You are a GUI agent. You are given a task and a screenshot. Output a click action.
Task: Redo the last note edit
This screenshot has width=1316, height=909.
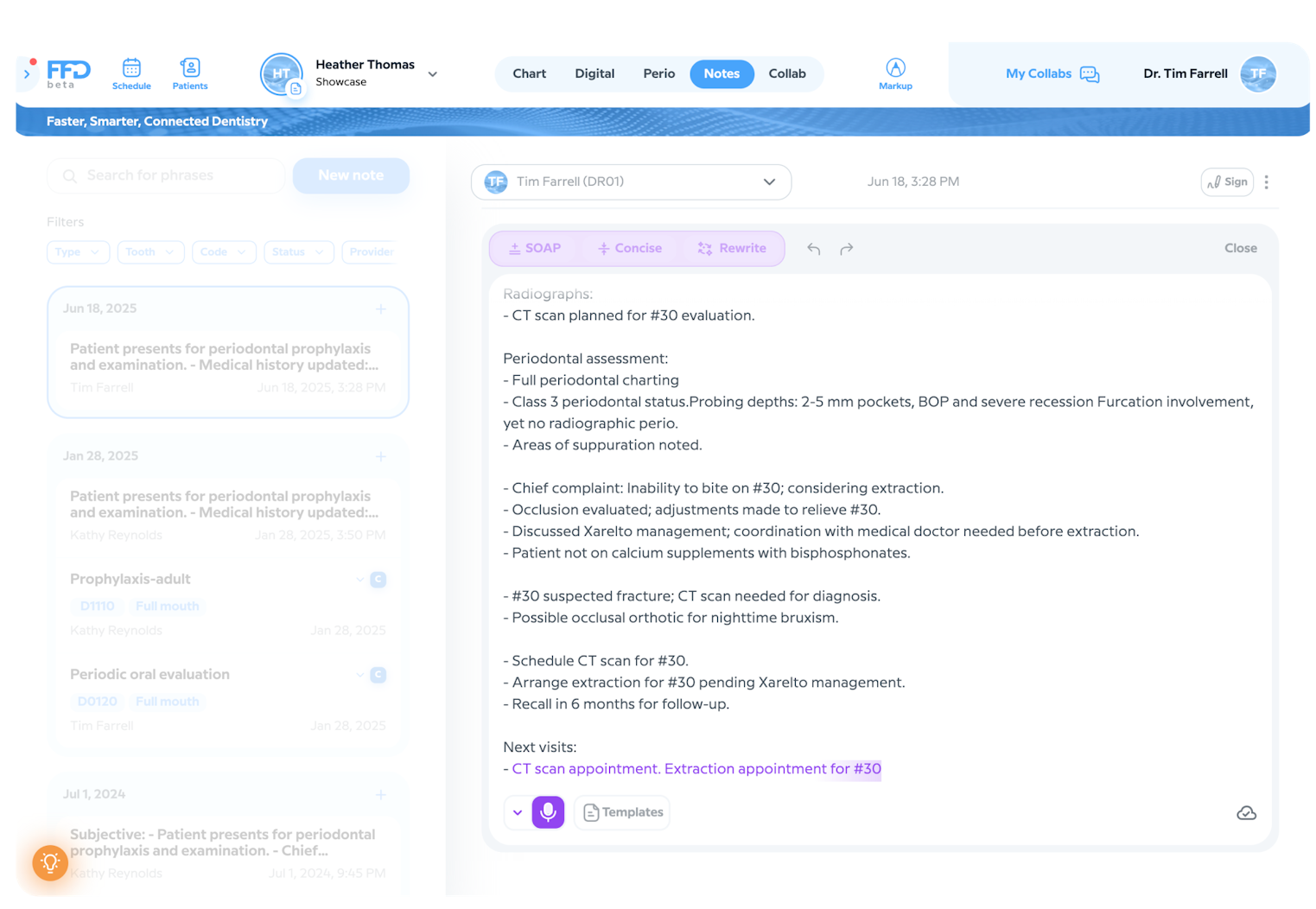coord(847,249)
